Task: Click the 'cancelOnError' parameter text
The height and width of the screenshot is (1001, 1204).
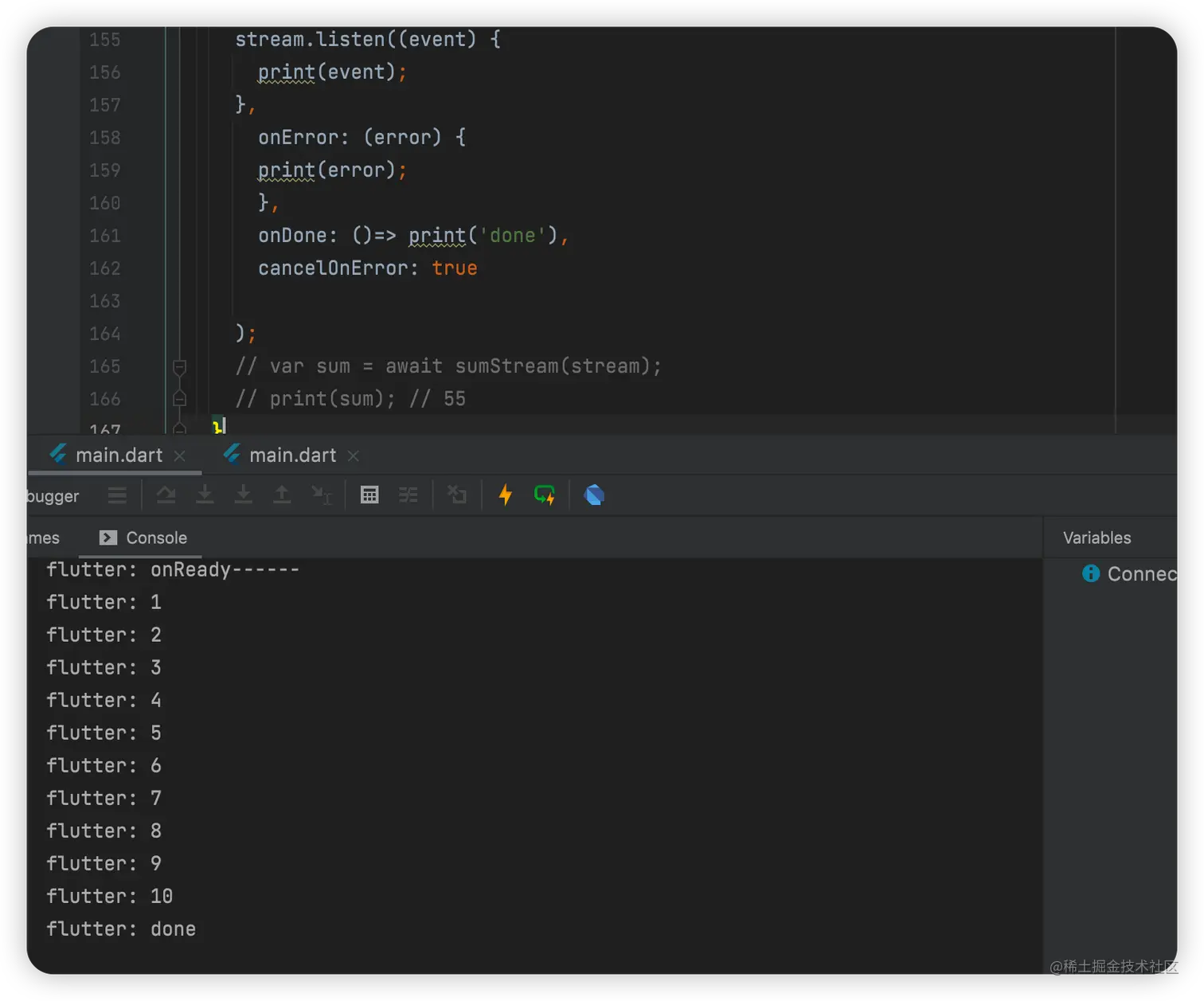Action: (x=333, y=268)
